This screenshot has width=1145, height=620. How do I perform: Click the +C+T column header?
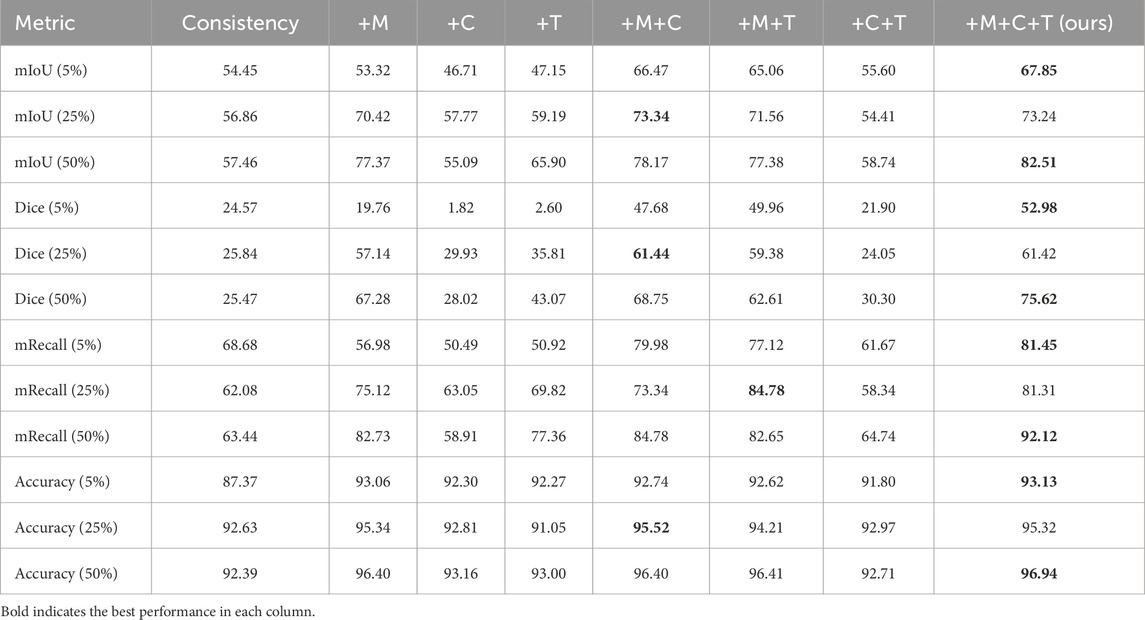tap(878, 23)
